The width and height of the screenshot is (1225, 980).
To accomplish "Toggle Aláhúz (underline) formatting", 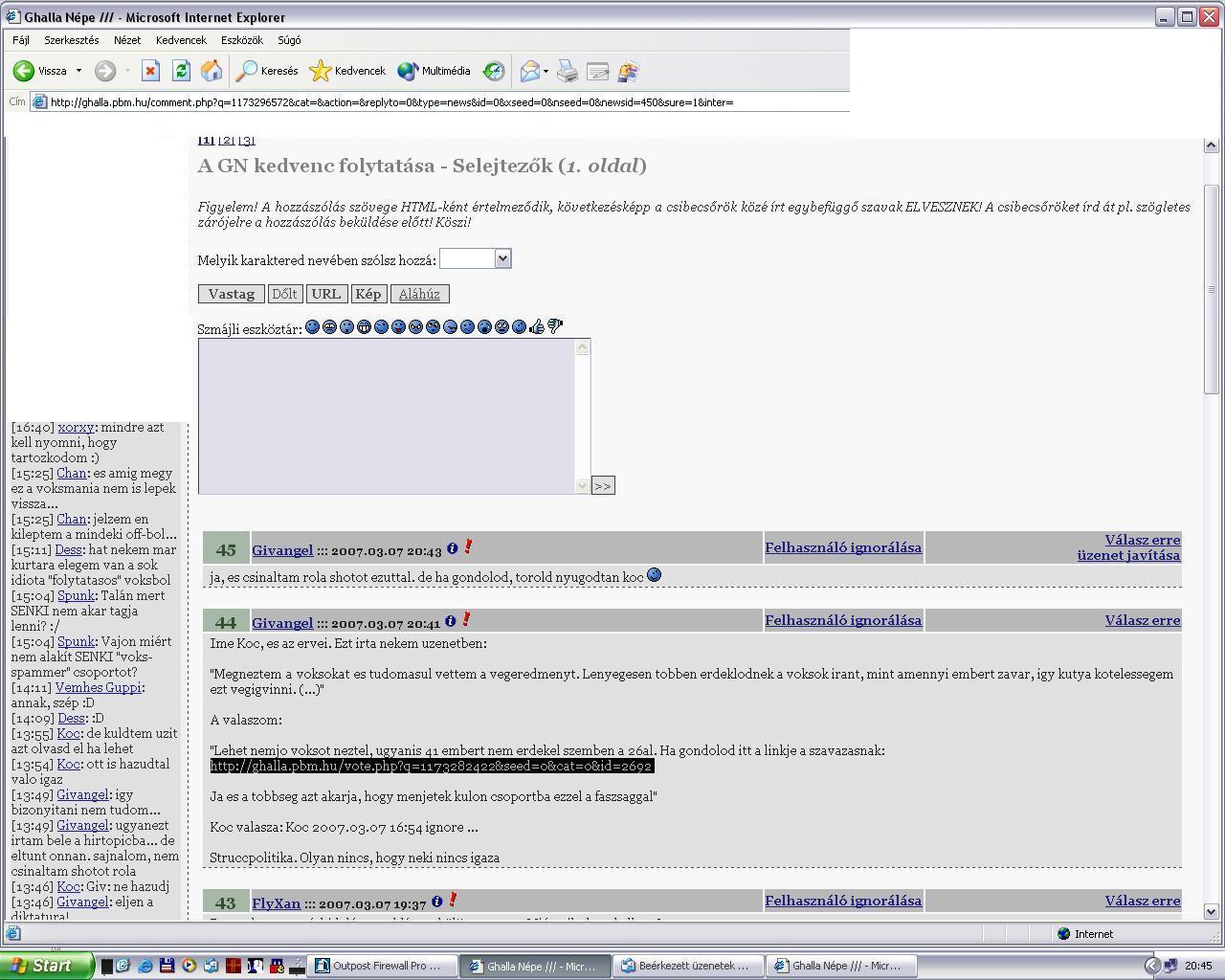I will point(419,294).
